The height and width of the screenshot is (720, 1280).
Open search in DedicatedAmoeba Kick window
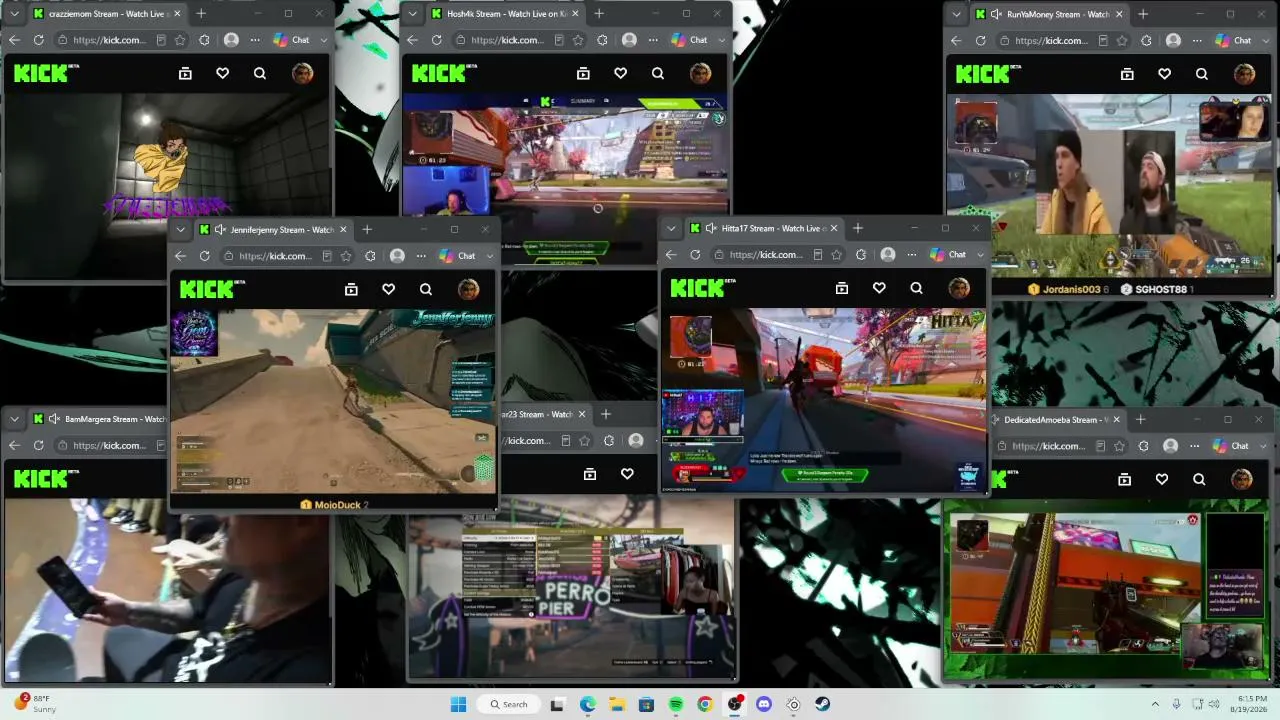tap(1199, 479)
